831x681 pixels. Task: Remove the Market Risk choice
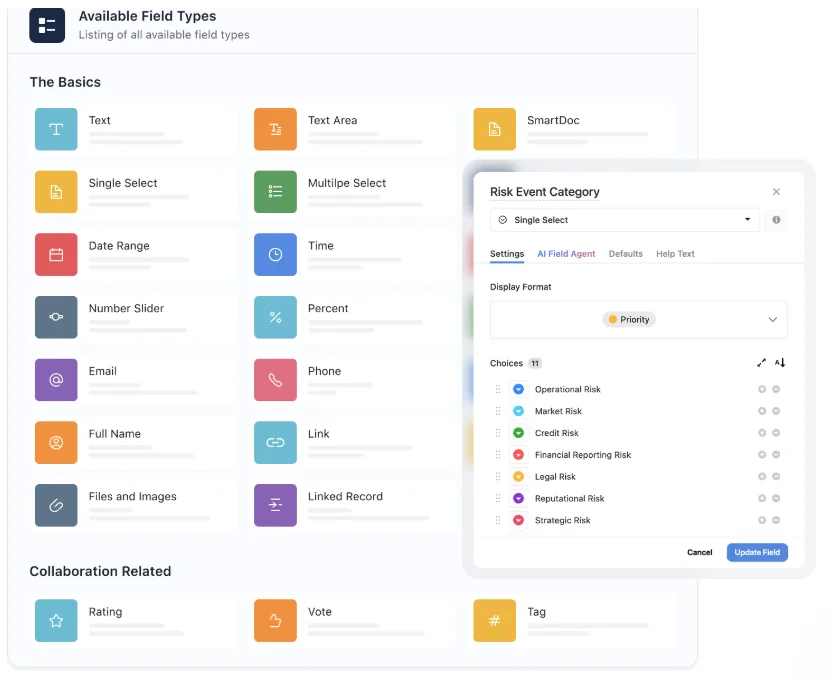point(776,411)
